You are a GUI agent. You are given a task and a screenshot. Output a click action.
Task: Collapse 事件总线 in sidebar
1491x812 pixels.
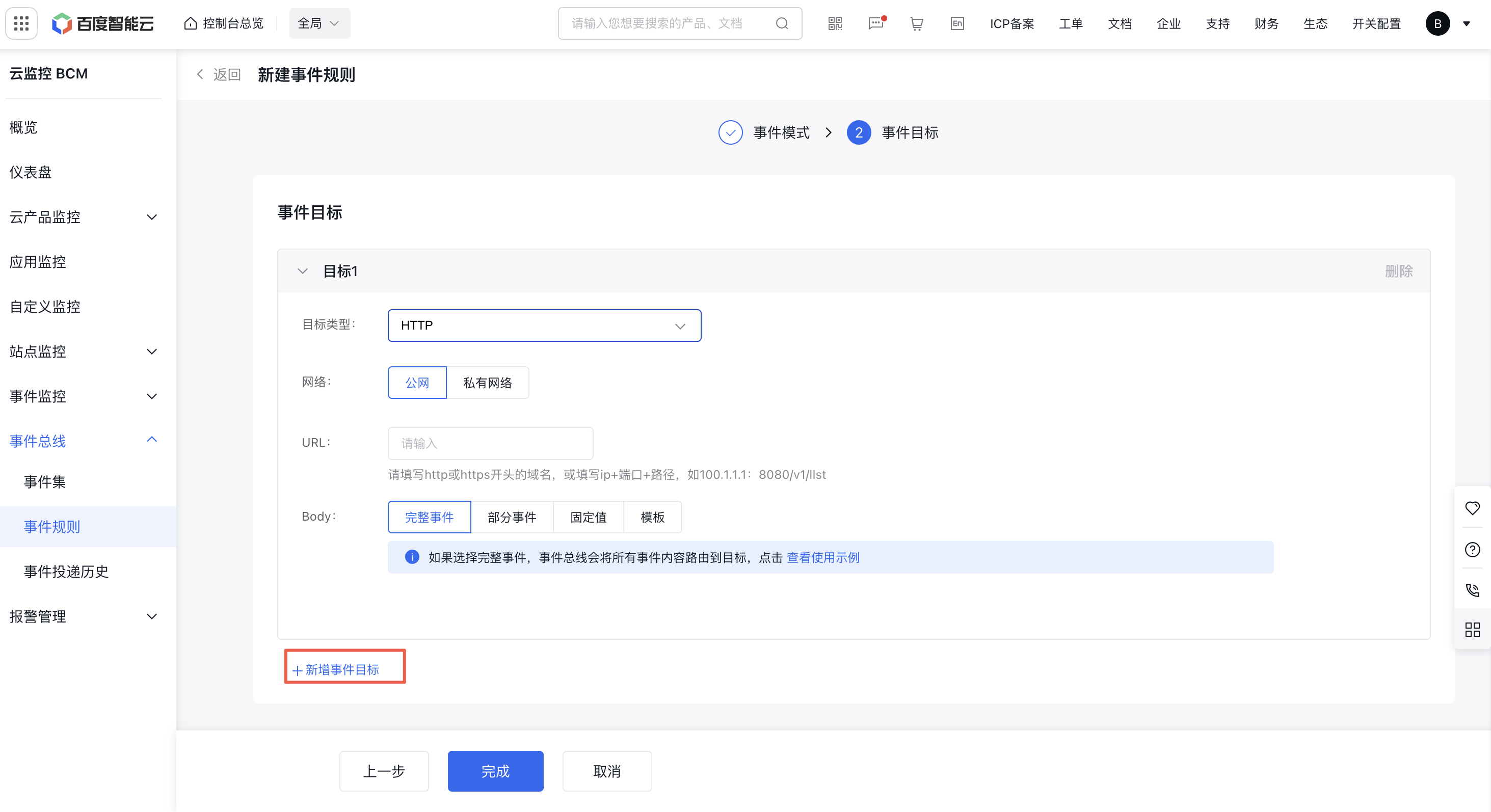point(152,440)
